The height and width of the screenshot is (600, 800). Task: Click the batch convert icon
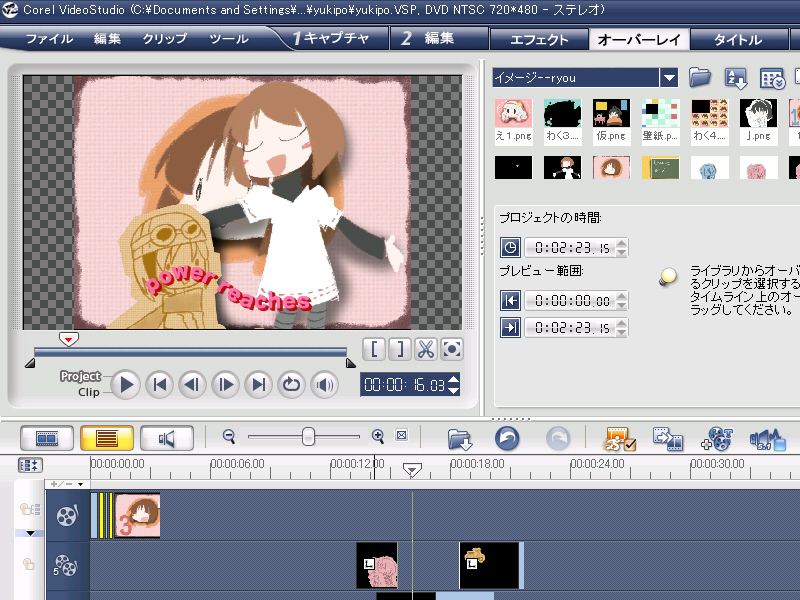click(668, 439)
